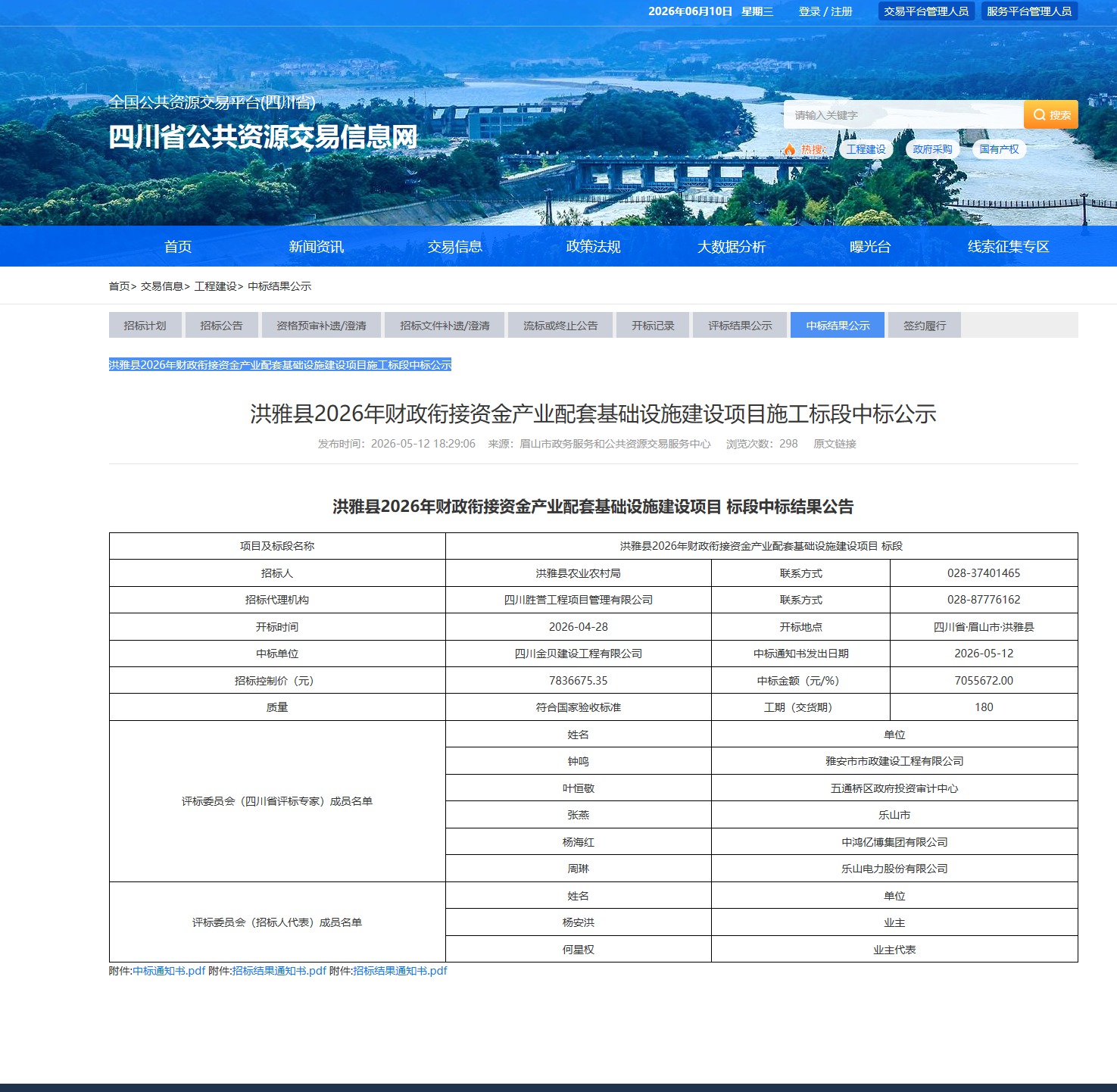Open the 原文链接 link
Image resolution: width=1117 pixels, height=1092 pixels.
click(835, 444)
